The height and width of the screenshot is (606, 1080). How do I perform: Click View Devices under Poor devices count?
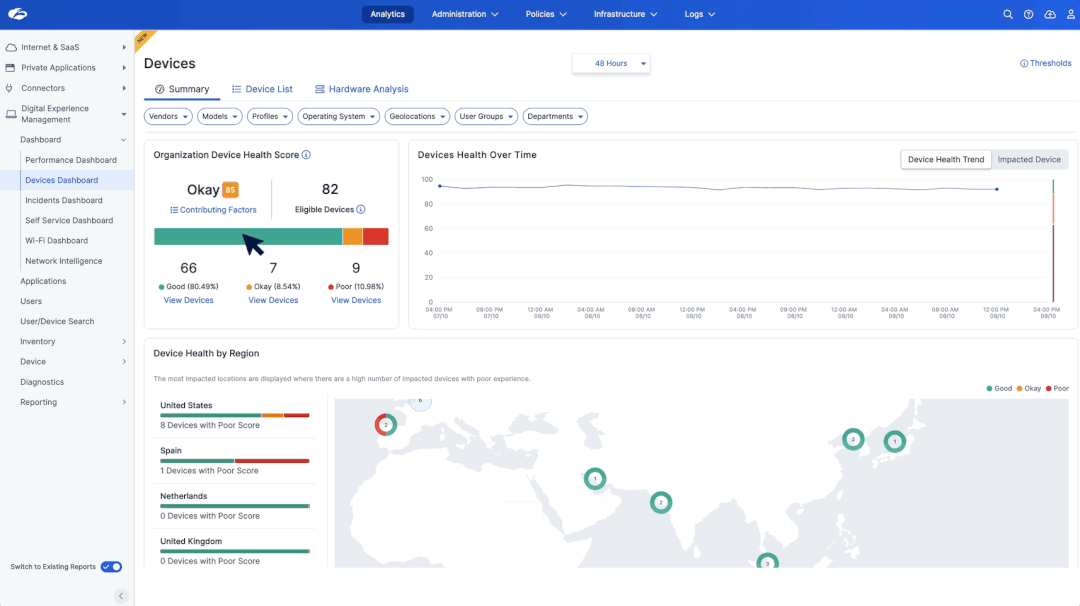(356, 300)
